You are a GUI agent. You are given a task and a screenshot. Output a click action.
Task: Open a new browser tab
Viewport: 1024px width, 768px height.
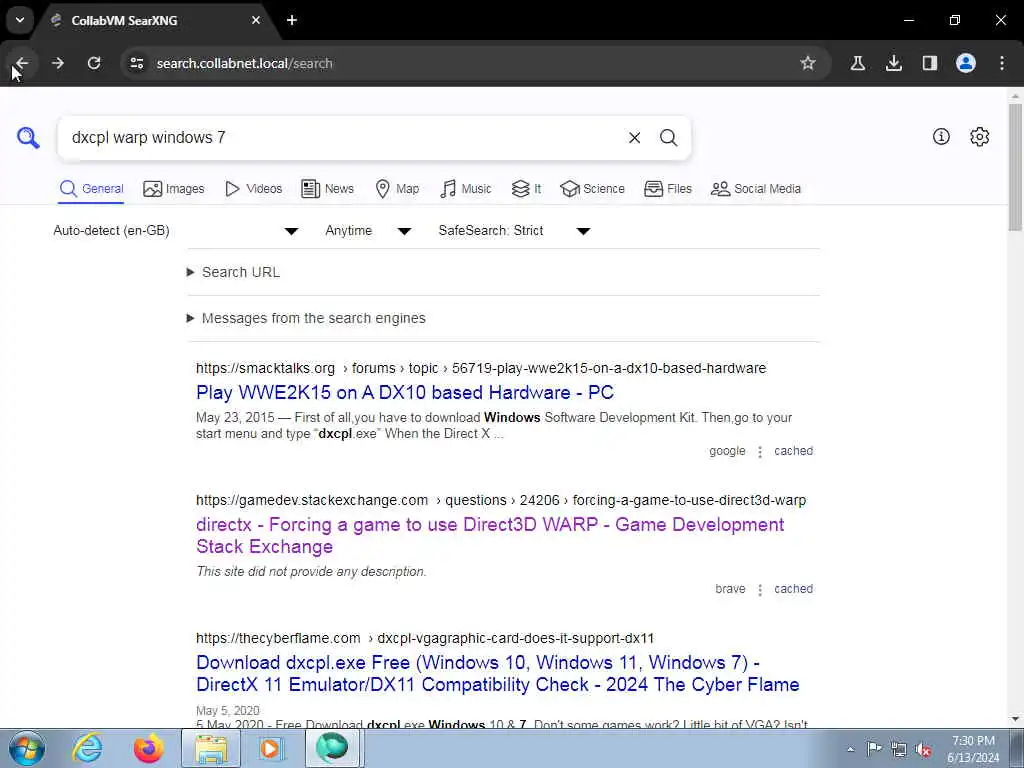(292, 20)
